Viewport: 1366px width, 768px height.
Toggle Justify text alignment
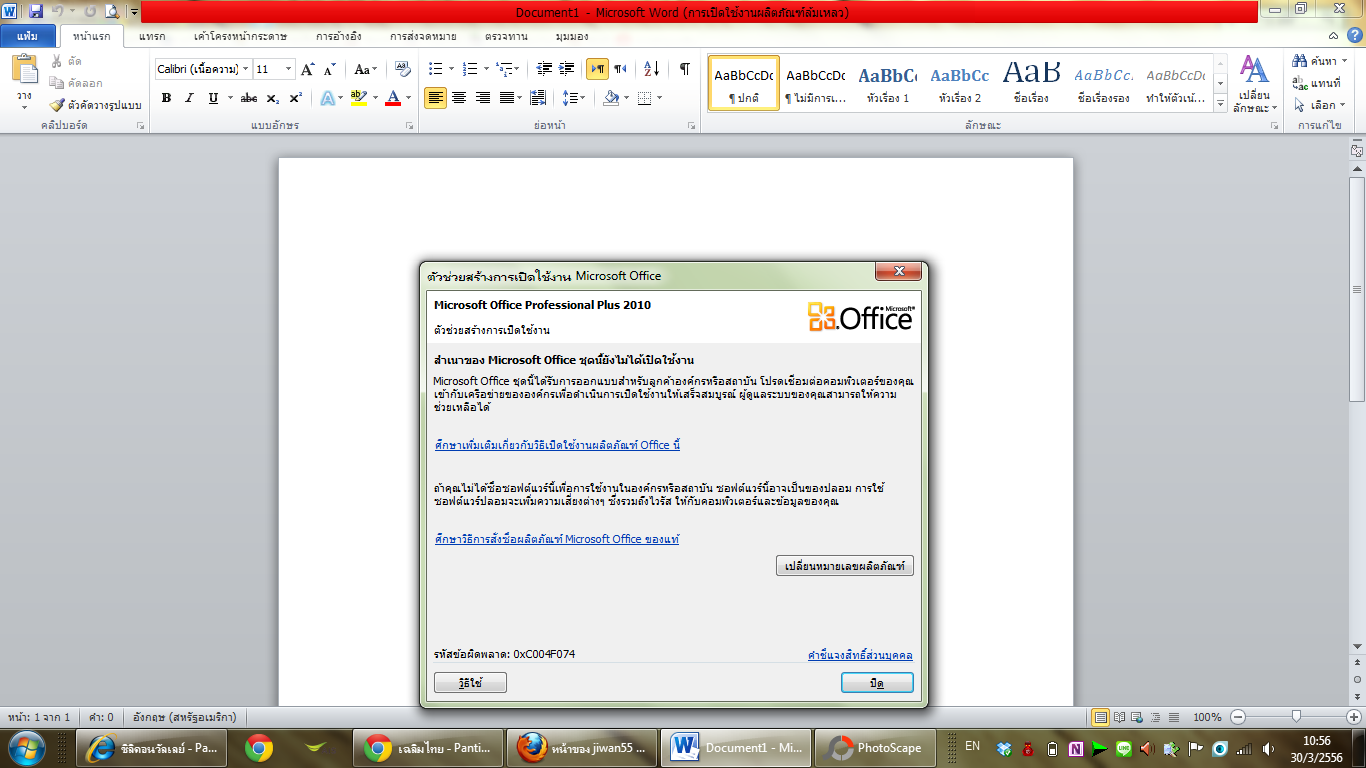[x=507, y=98]
